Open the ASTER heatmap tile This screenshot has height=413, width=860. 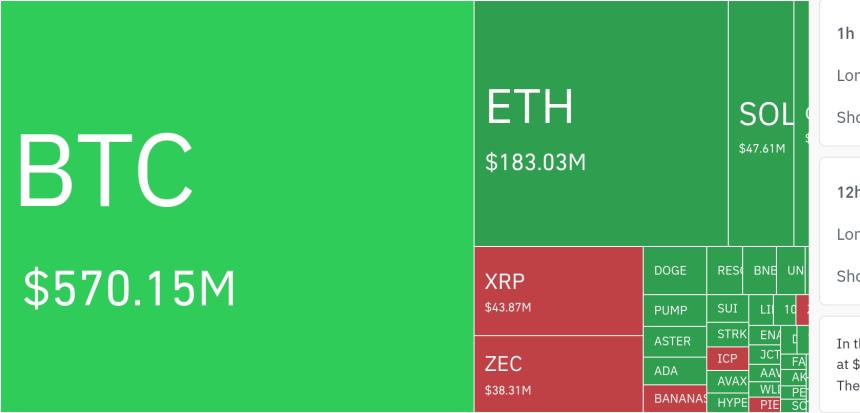click(x=674, y=341)
